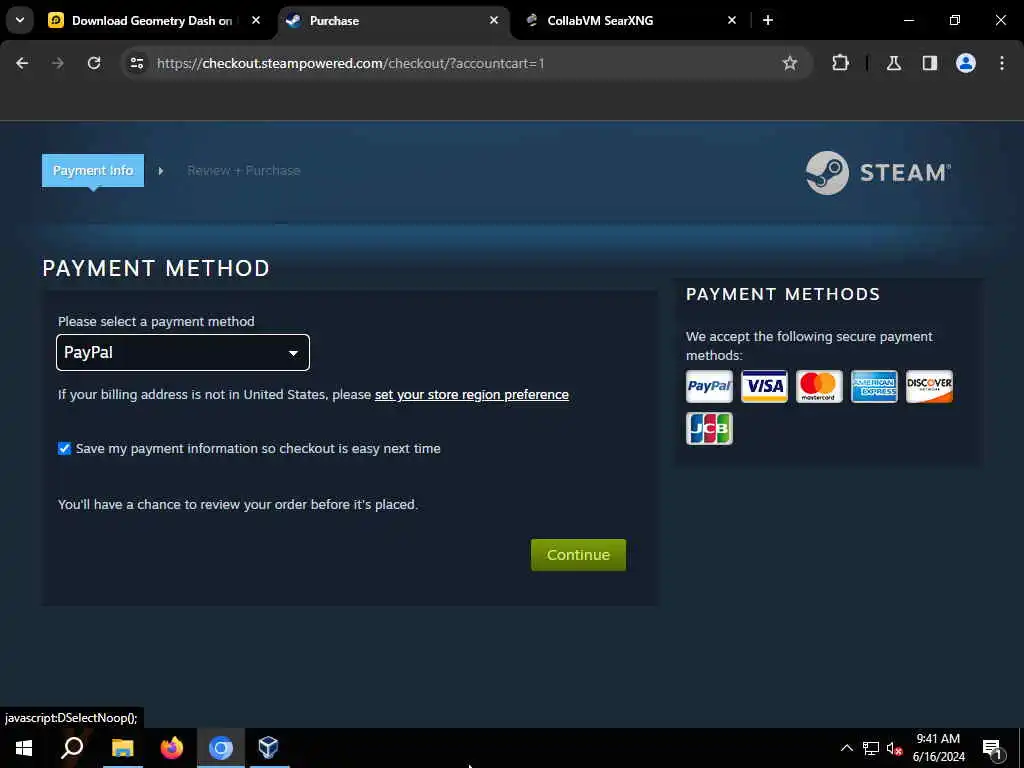
Task: Click set your store region preference link
Action: click(x=472, y=394)
